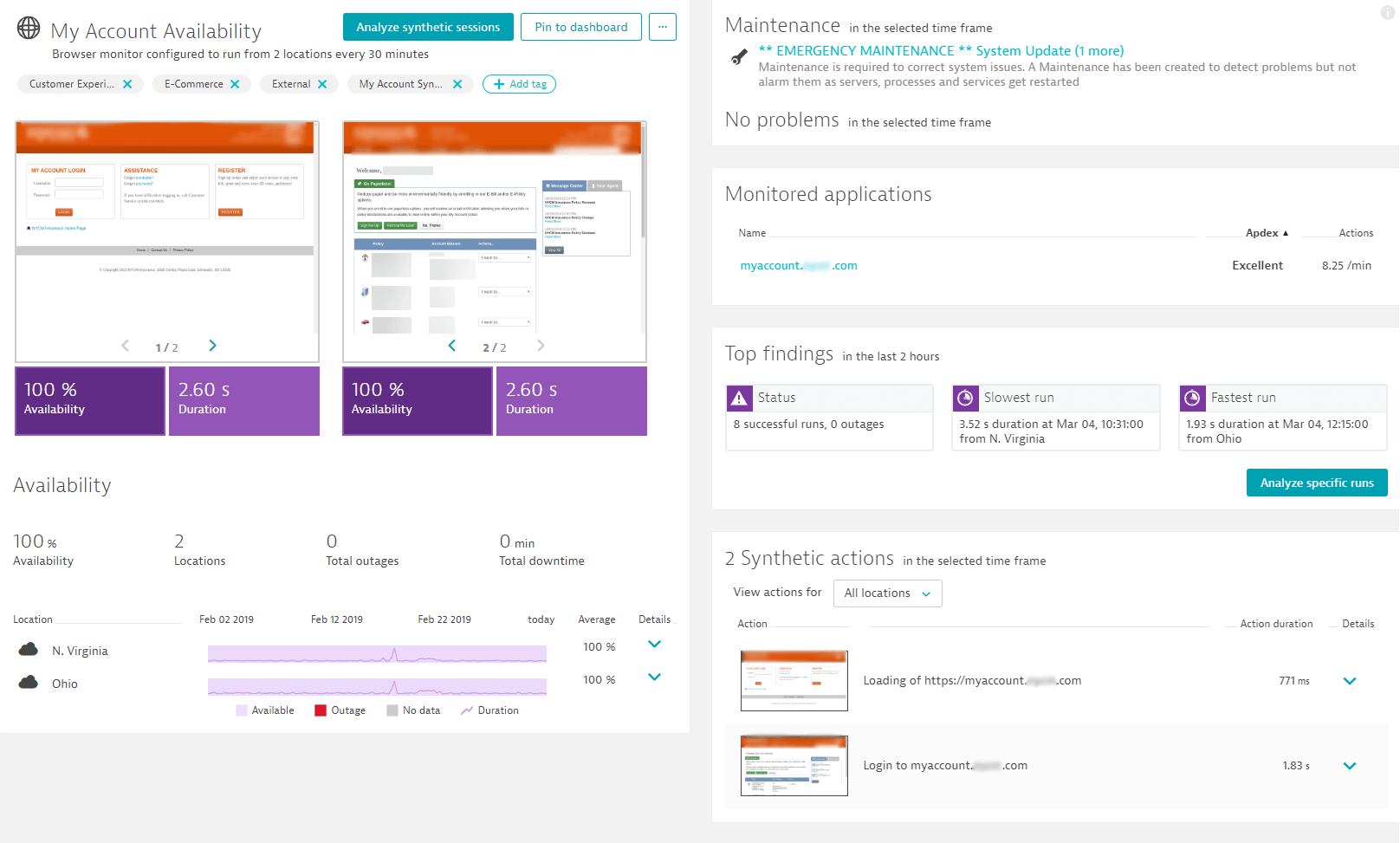This screenshot has height=843, width=1400.
Task: Open the All locations dropdown
Action: 887,593
